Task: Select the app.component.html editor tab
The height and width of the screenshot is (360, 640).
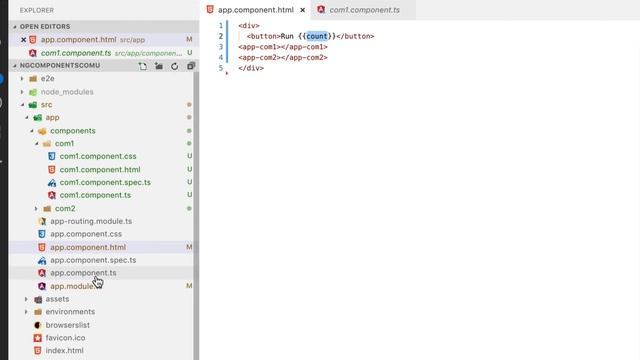Action: tap(255, 10)
